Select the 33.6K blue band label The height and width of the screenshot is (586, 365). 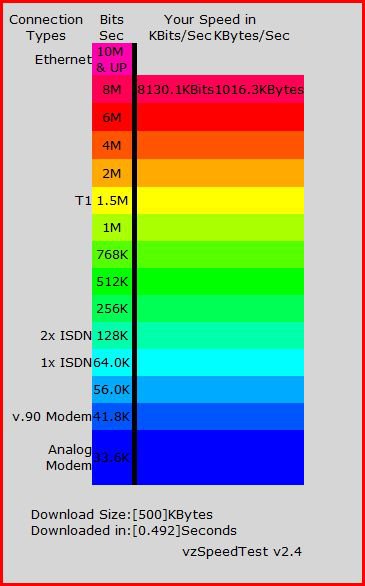click(x=112, y=457)
